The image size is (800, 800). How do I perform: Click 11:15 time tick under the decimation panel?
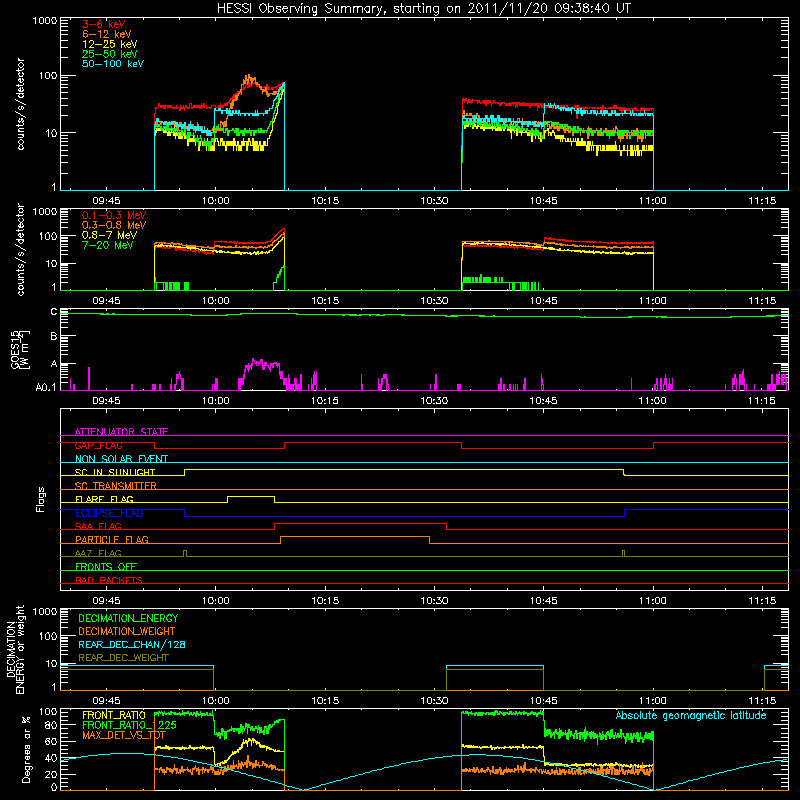[x=762, y=701]
